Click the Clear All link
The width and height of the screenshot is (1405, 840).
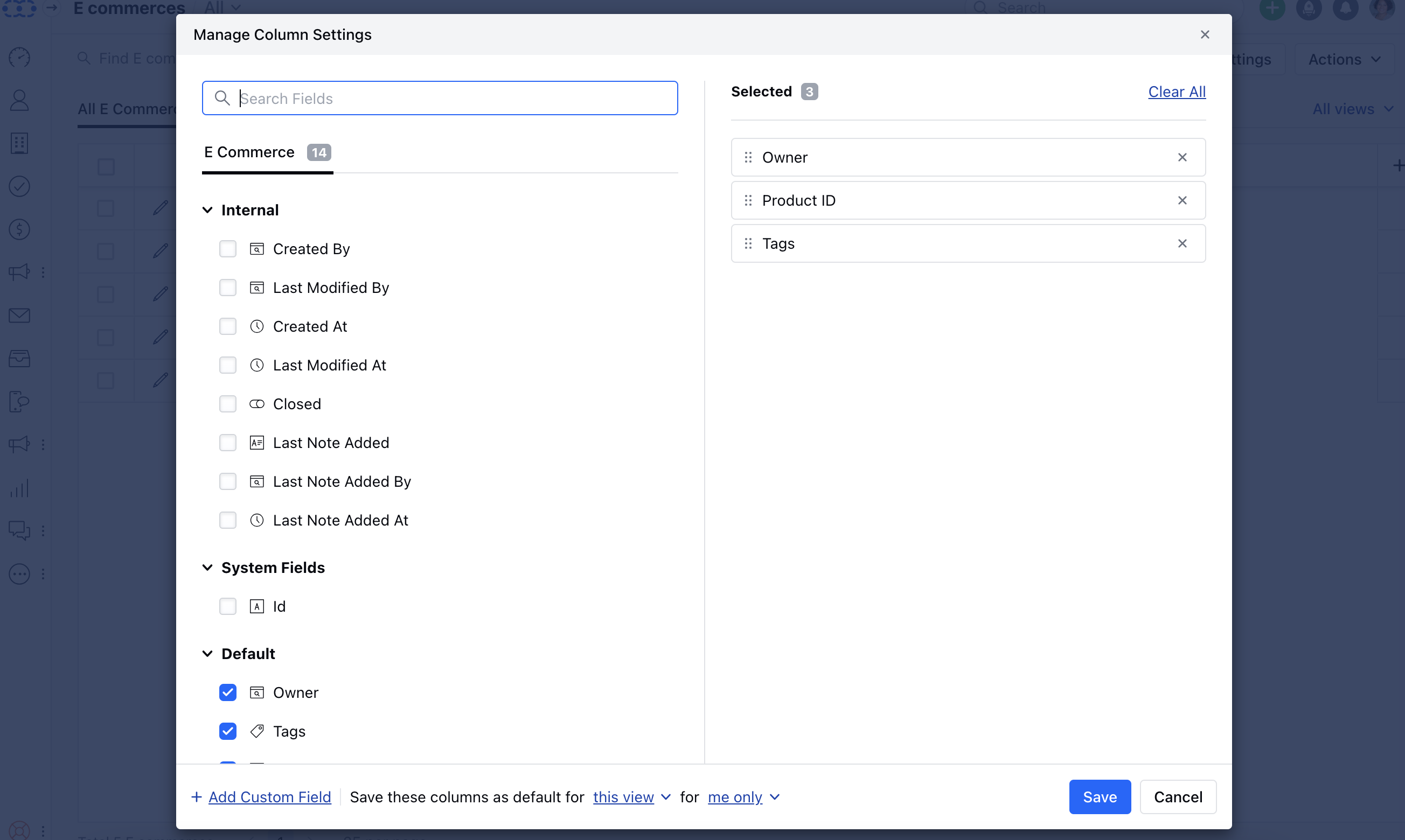coord(1176,92)
